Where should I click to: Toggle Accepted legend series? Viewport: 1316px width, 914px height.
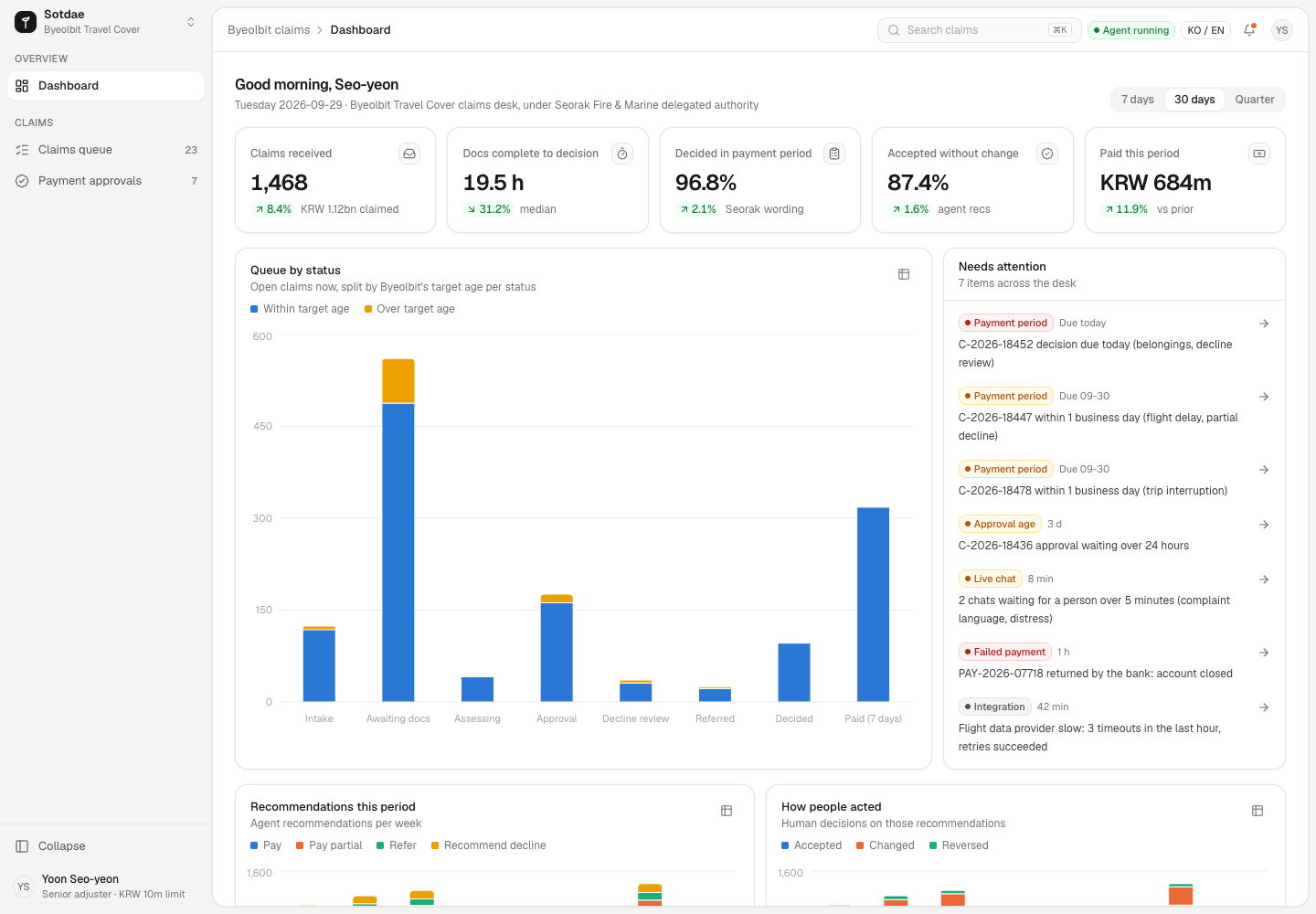pyautogui.click(x=812, y=845)
